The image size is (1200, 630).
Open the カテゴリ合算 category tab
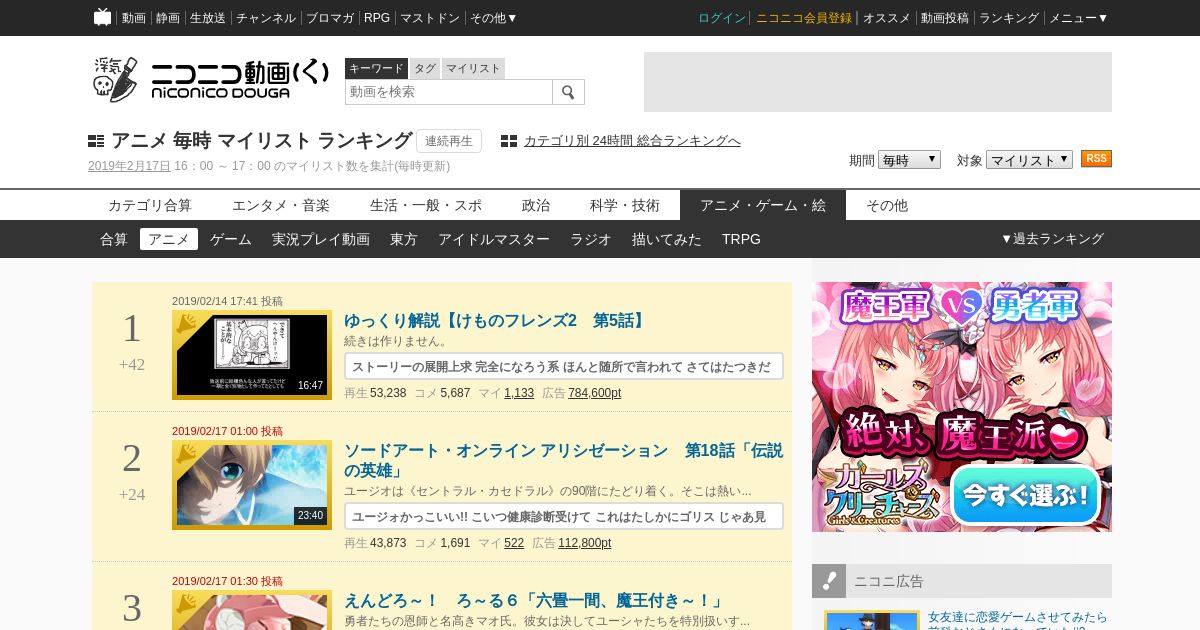point(150,205)
